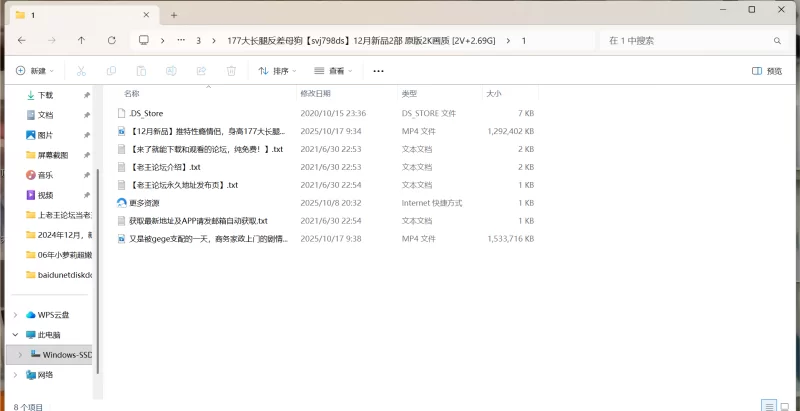Open a new tab with plus button

pyautogui.click(x=173, y=15)
